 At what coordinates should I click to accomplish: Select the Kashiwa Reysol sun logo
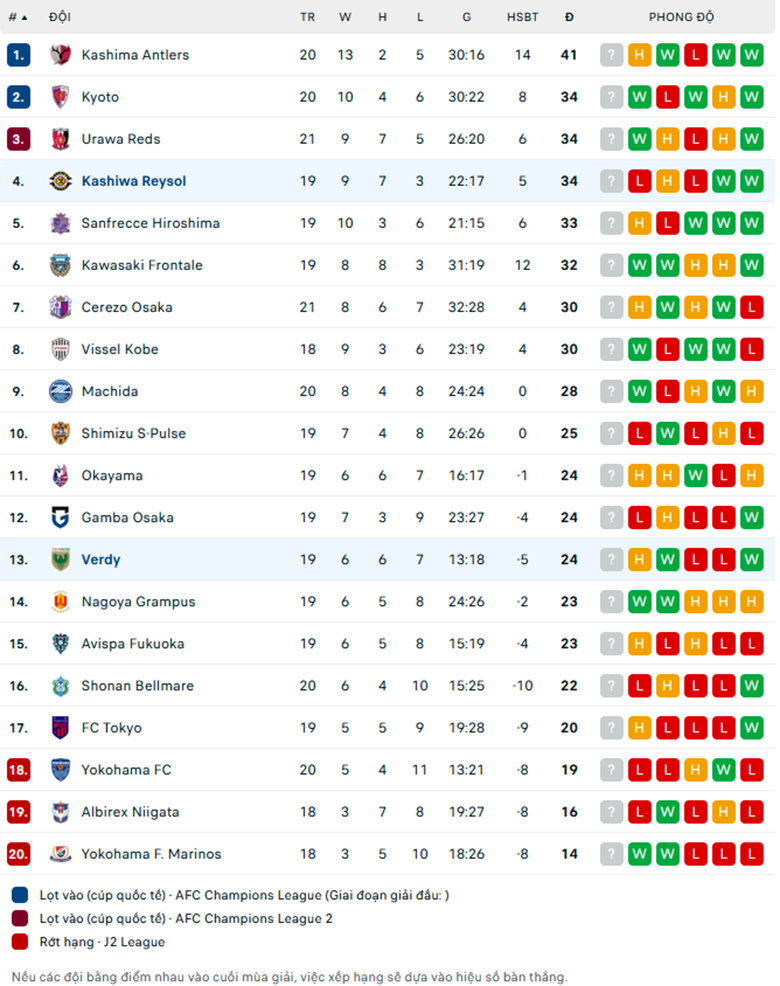pos(60,181)
